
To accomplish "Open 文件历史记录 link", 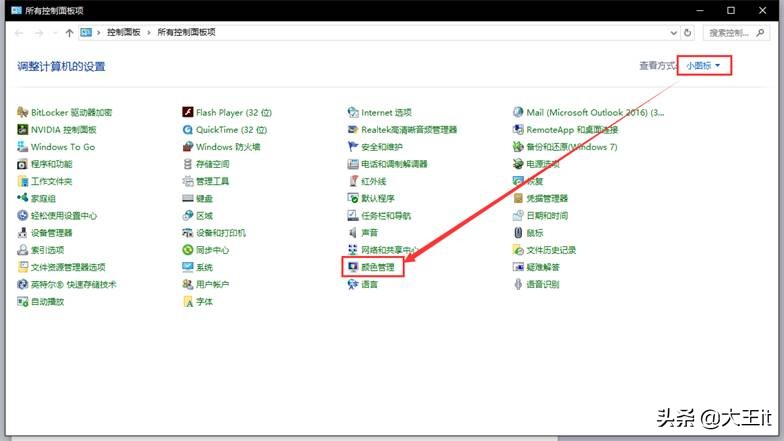I will pyautogui.click(x=551, y=250).
